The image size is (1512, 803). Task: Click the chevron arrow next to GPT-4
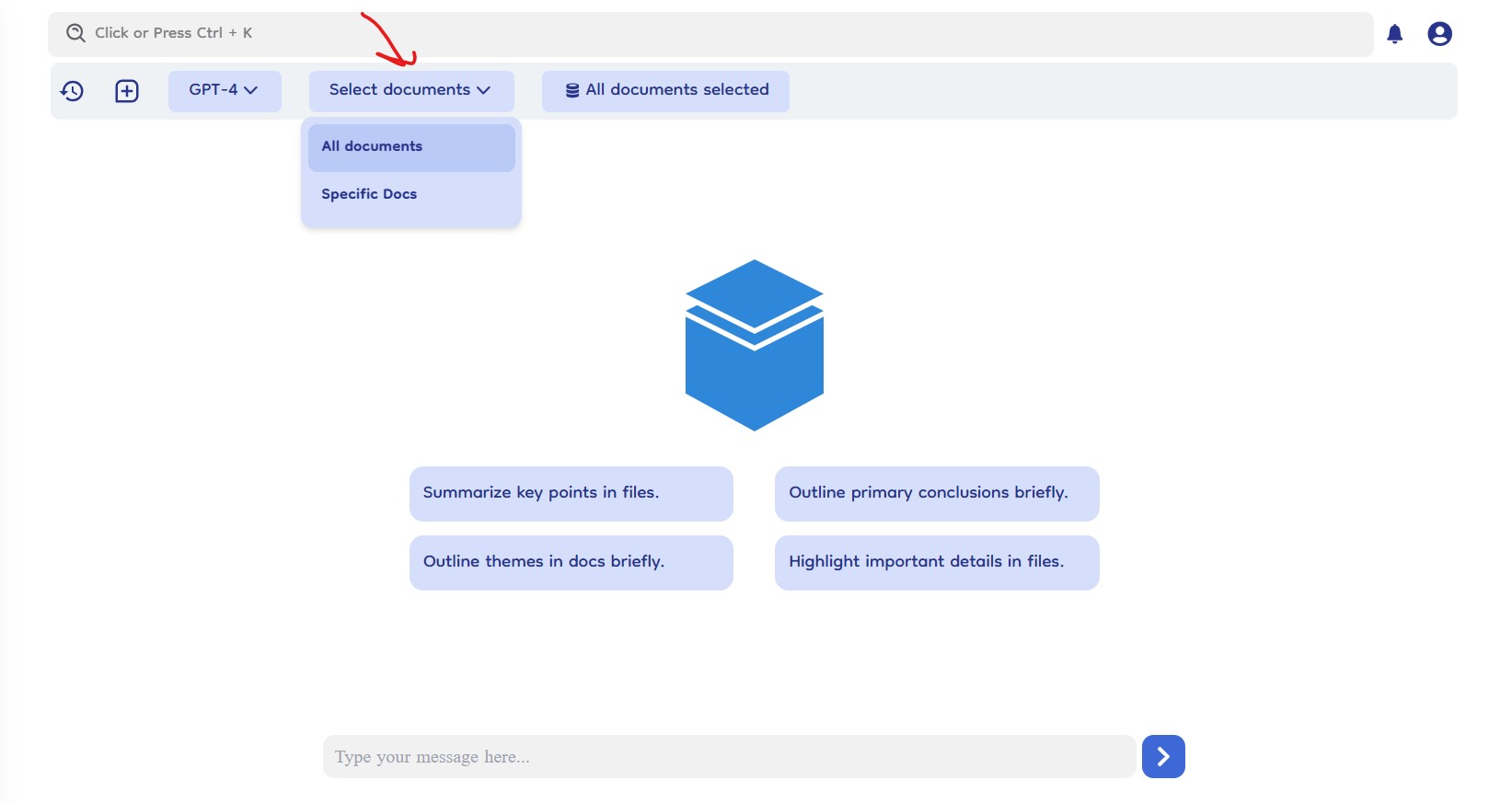tap(250, 90)
